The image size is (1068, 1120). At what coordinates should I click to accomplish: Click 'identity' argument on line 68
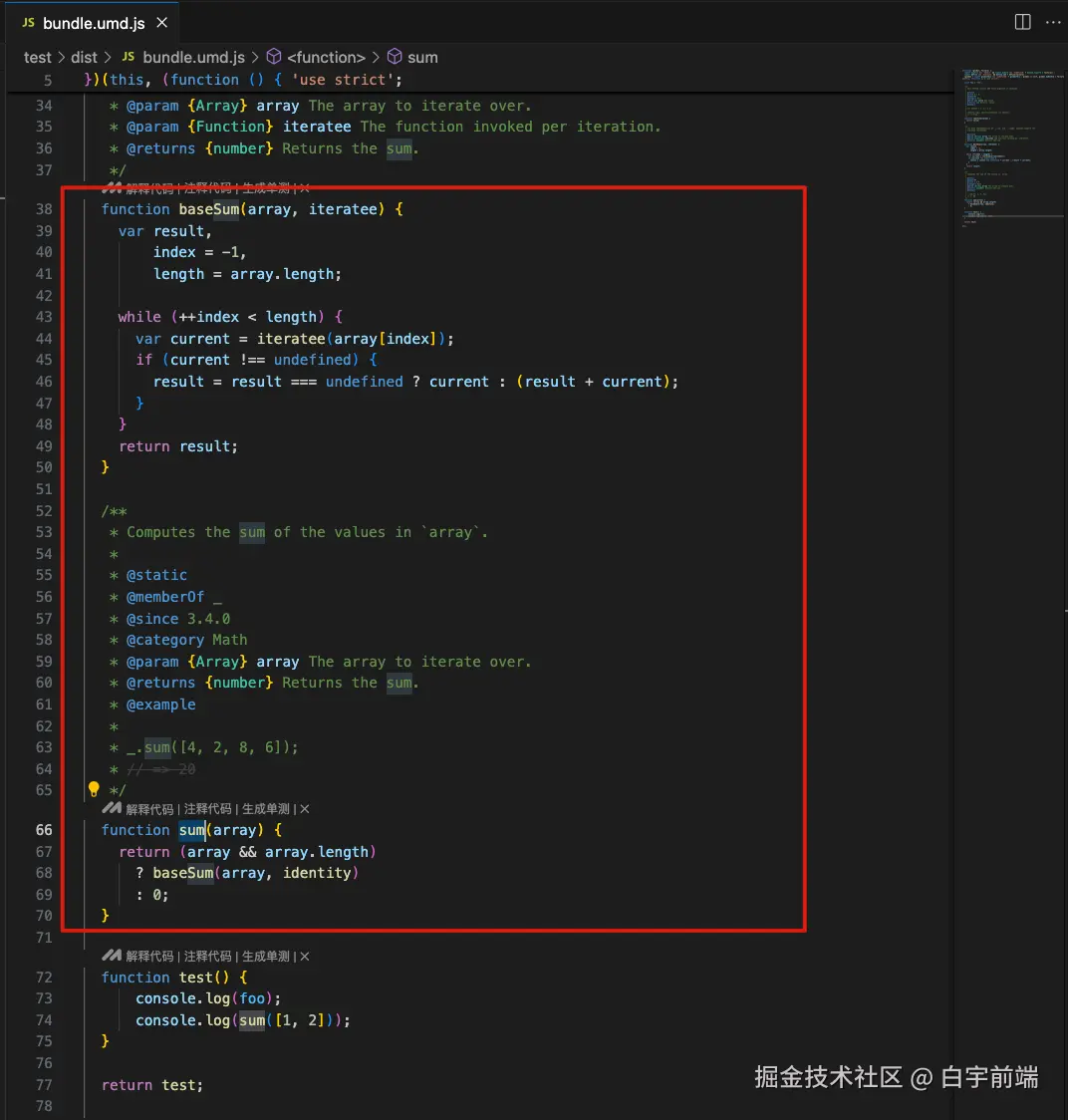coord(317,873)
